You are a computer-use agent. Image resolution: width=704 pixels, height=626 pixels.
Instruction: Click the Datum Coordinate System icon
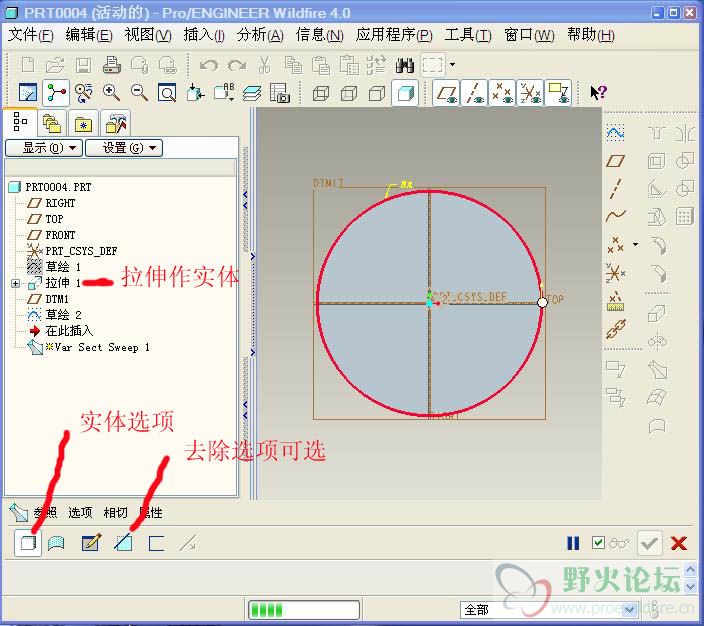615,272
